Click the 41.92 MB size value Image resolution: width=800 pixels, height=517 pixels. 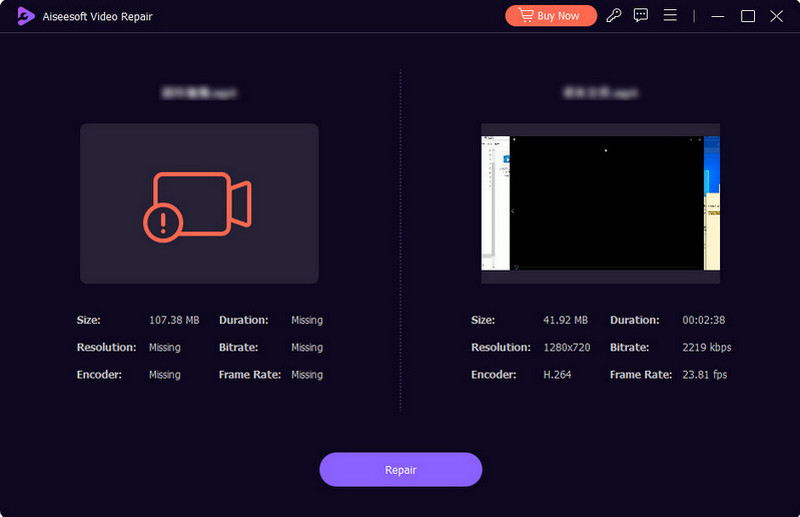tap(566, 321)
